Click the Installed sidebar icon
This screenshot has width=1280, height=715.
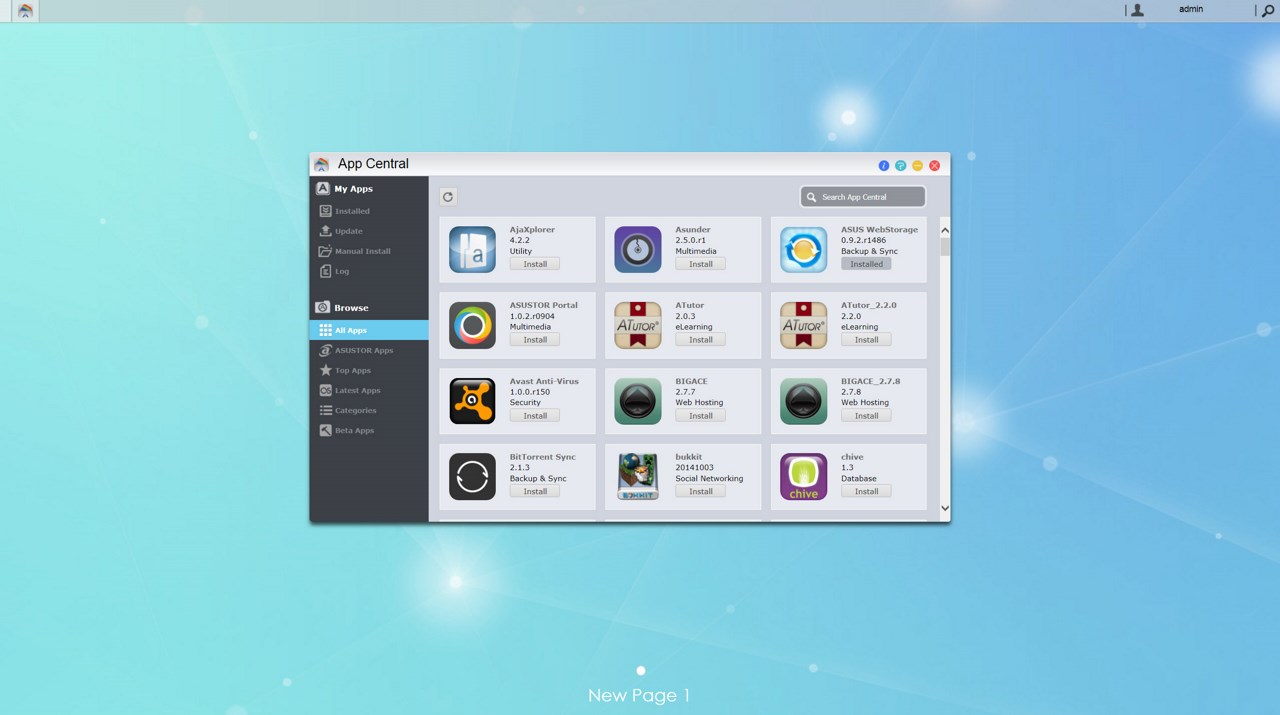pyautogui.click(x=325, y=211)
